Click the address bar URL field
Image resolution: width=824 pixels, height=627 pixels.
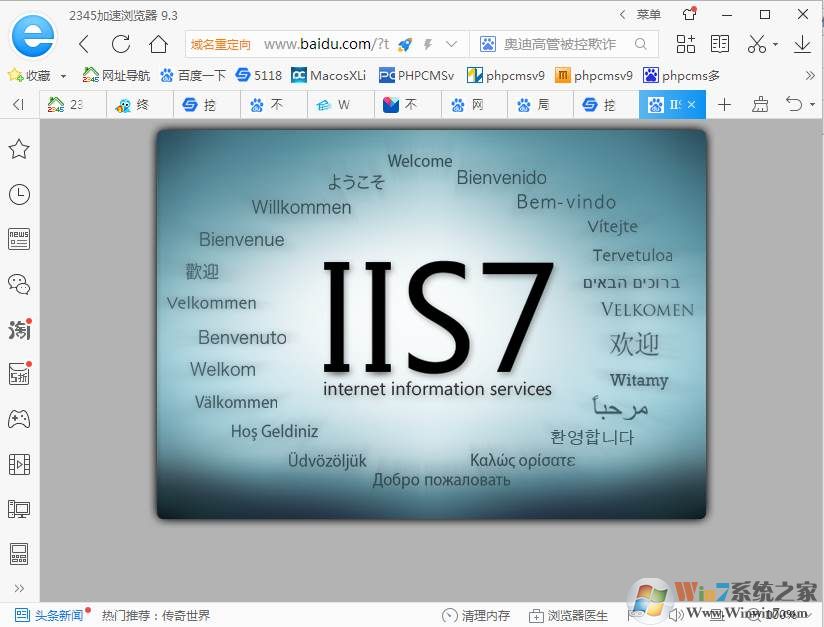[x=326, y=44]
